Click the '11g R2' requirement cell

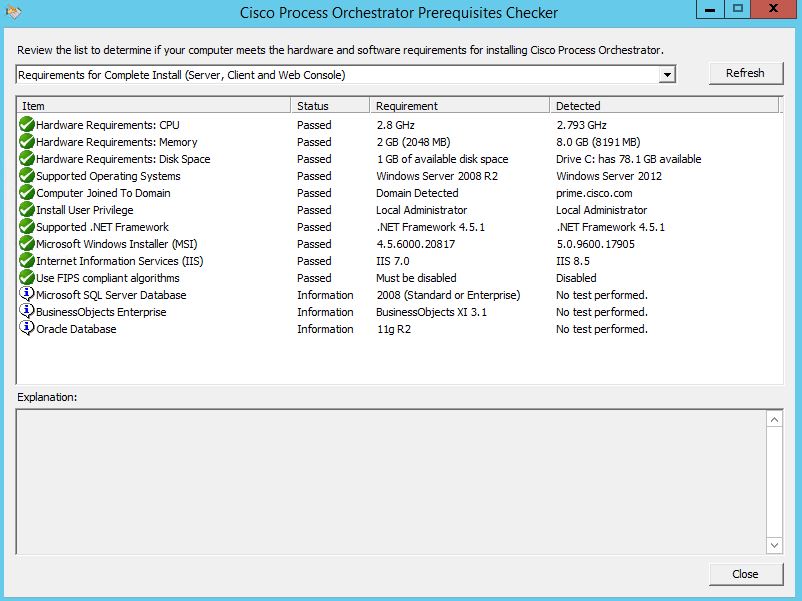[394, 329]
